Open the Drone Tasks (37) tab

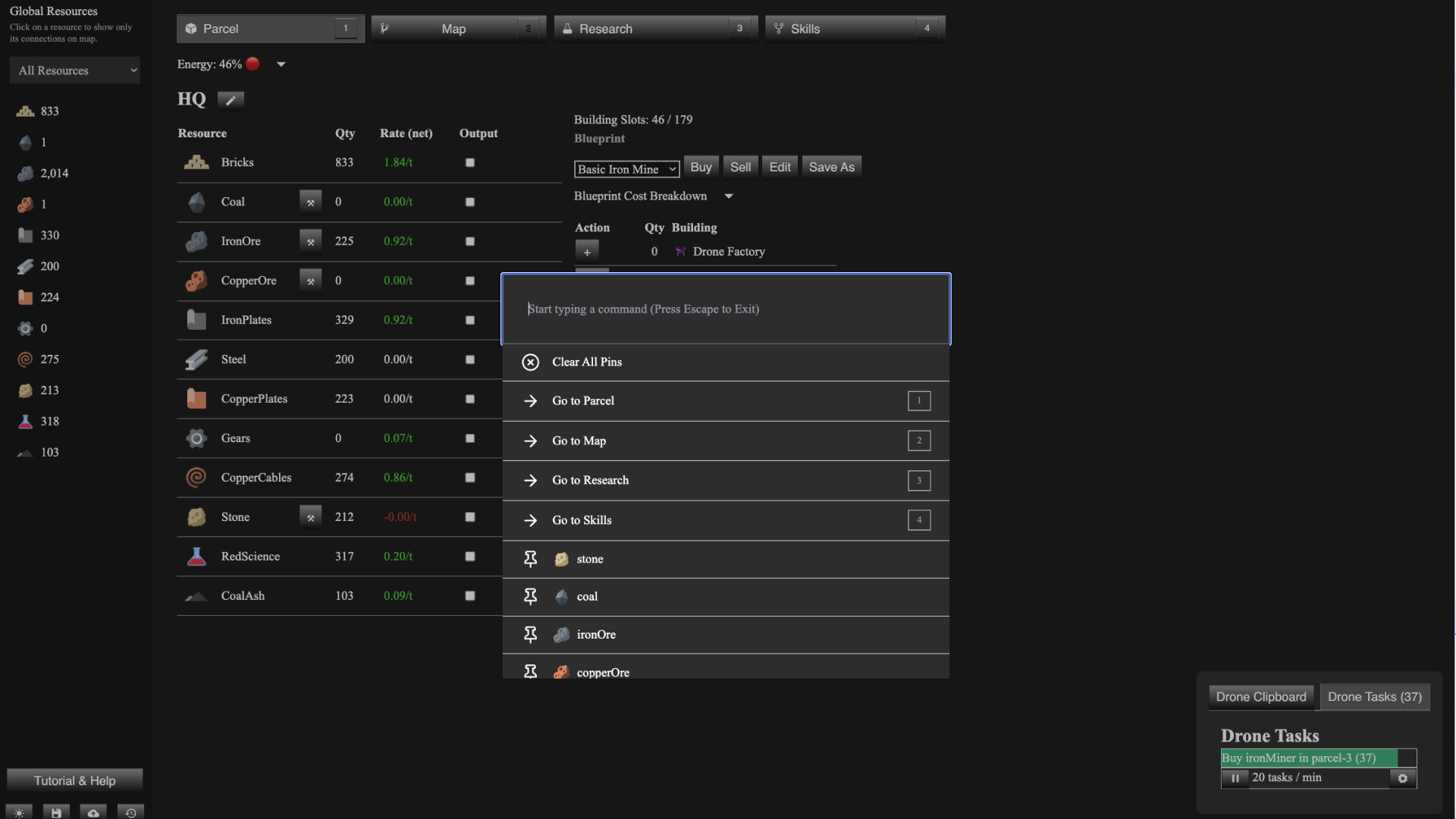(x=1374, y=697)
